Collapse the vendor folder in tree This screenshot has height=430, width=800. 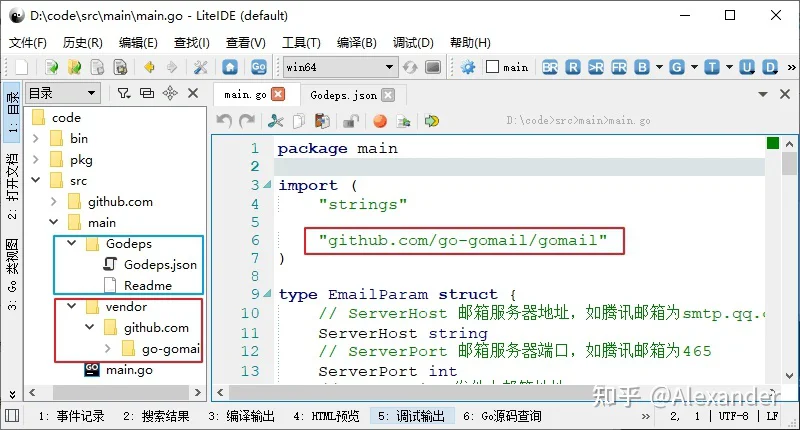coord(67,306)
